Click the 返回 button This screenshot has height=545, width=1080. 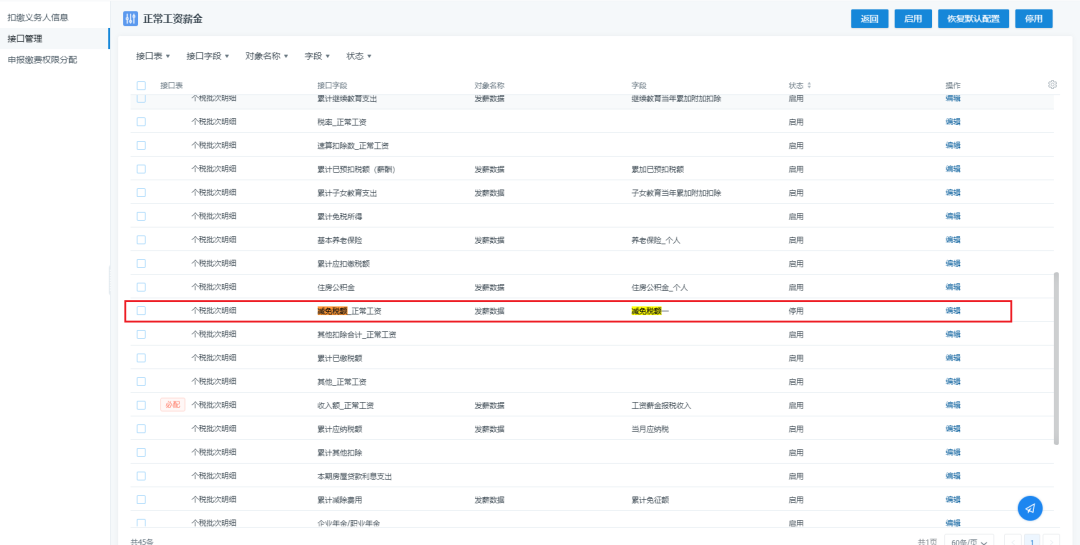point(870,19)
